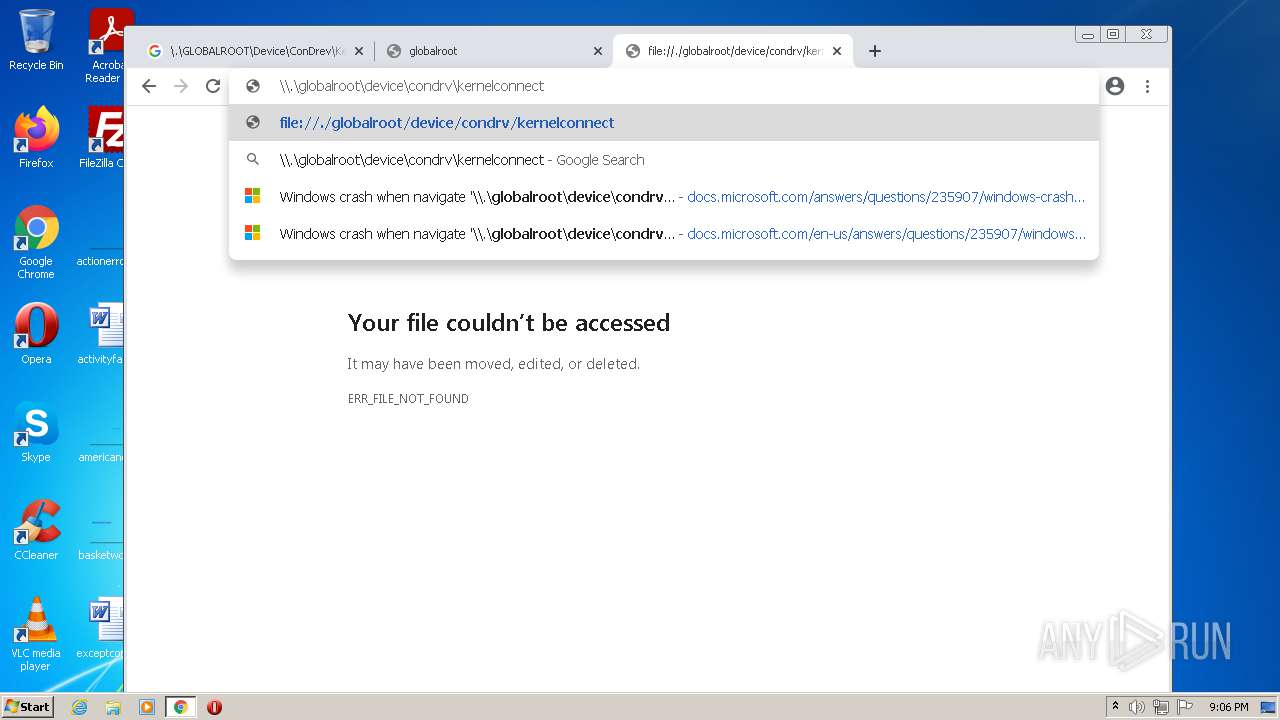Open the Opera taskbar icon

coord(214,707)
